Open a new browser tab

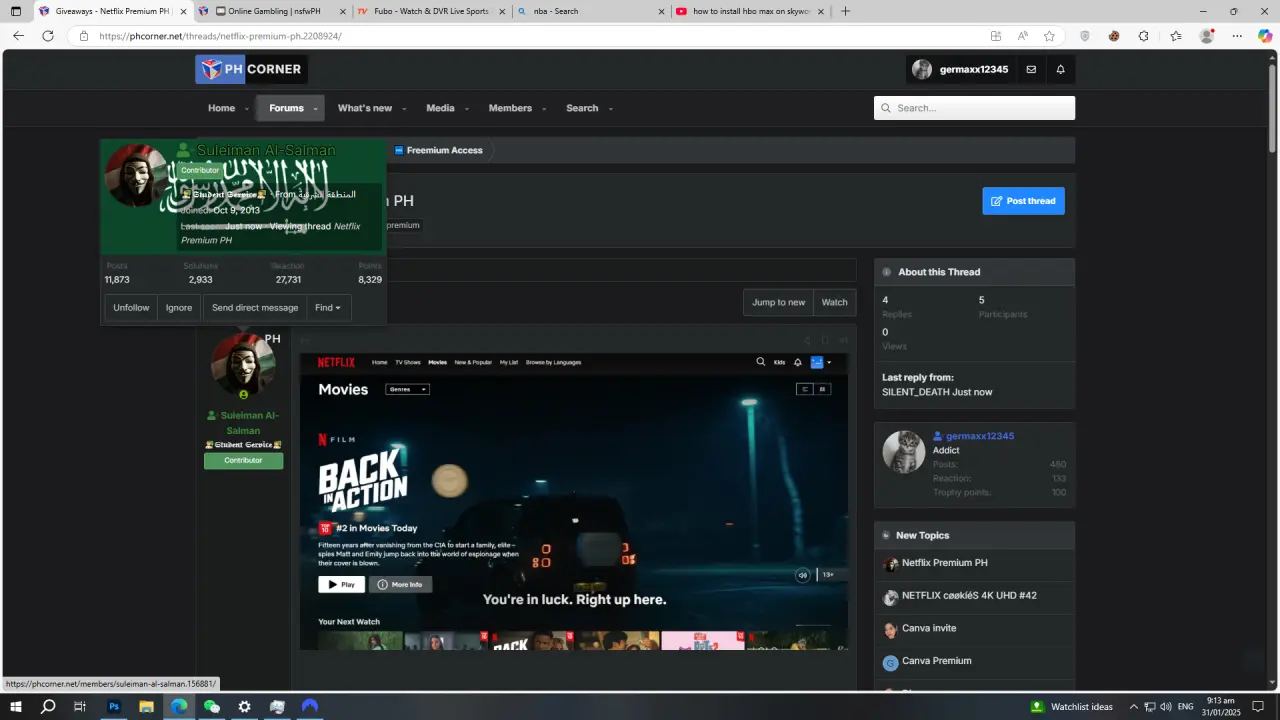(x=845, y=11)
